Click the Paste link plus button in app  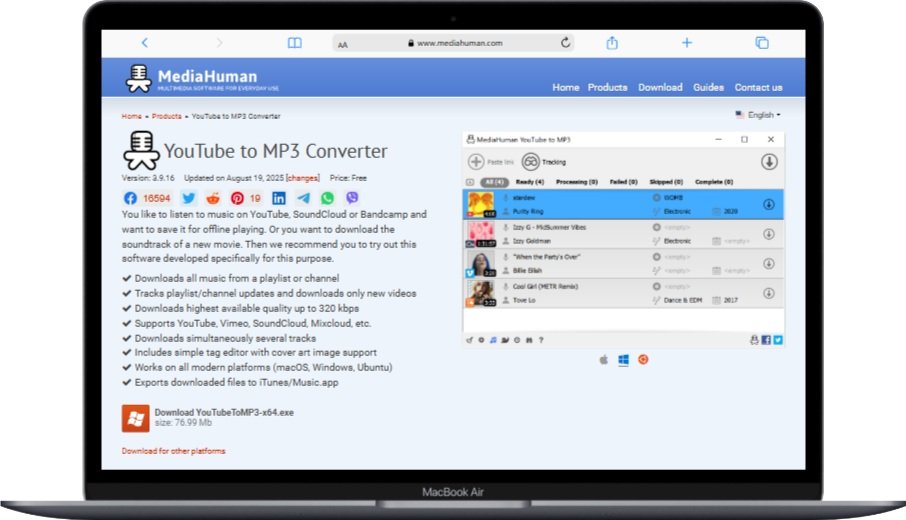pos(476,162)
